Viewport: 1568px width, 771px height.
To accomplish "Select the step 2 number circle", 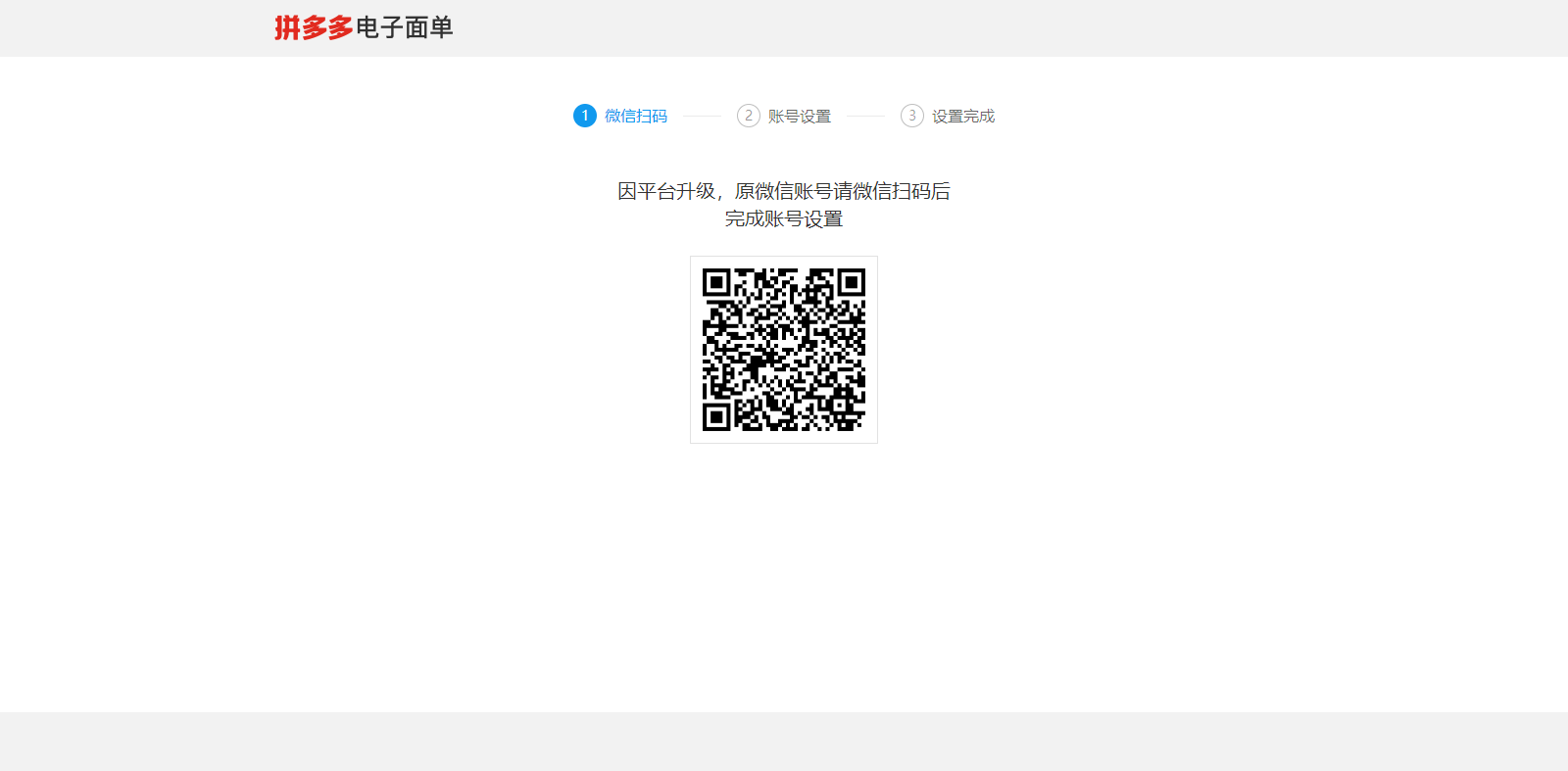I will click(749, 116).
